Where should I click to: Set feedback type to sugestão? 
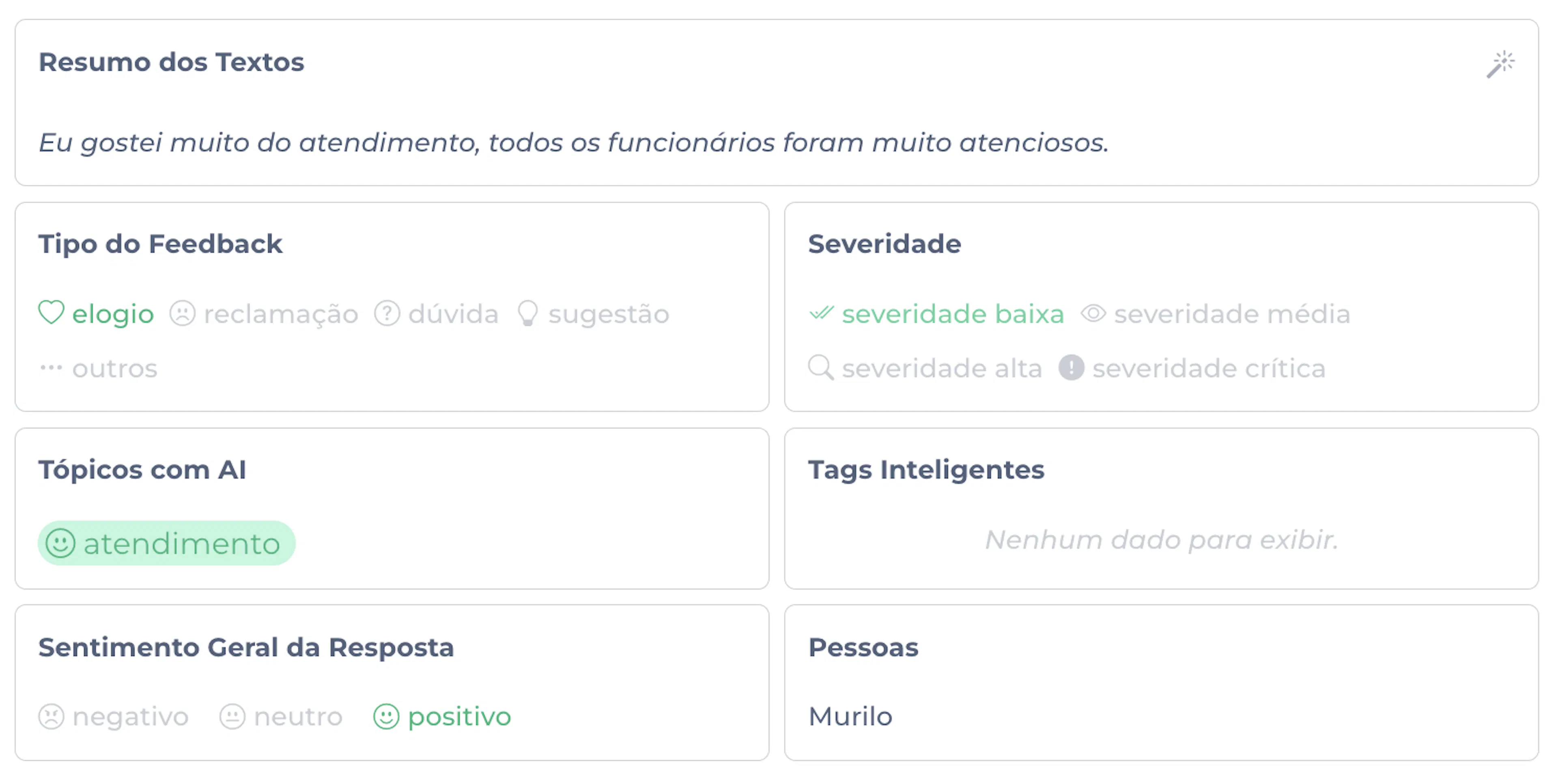click(x=609, y=314)
